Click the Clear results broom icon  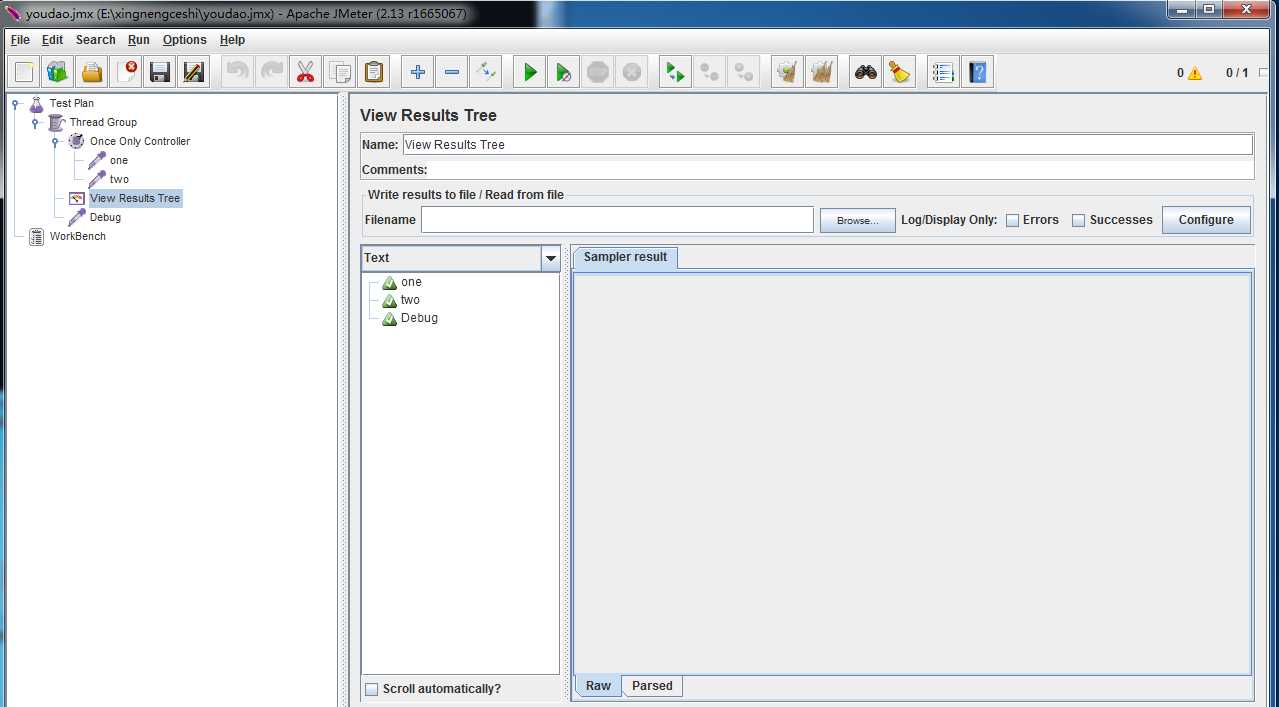pyautogui.click(x=788, y=72)
